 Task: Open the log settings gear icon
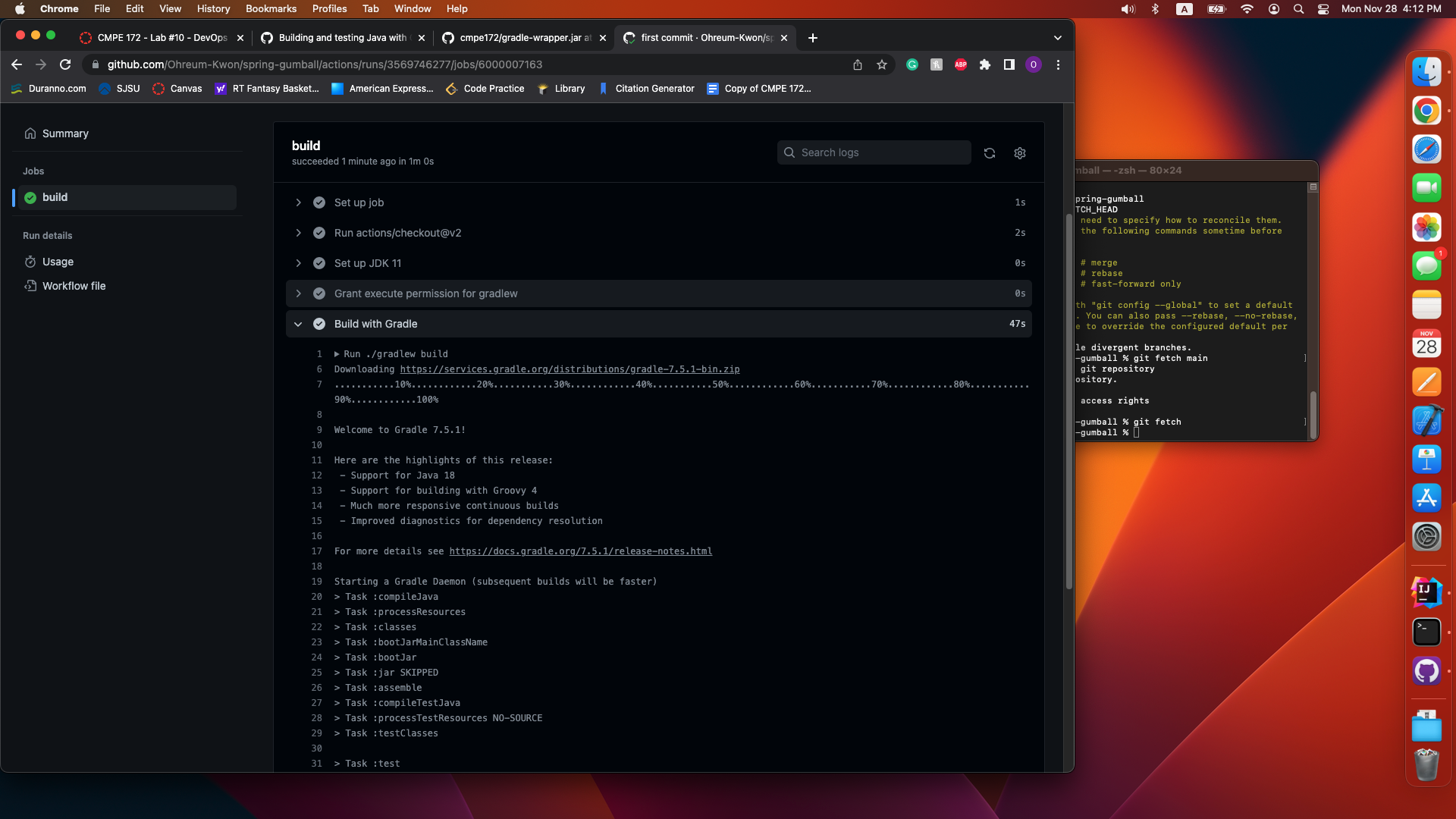coord(1020,153)
